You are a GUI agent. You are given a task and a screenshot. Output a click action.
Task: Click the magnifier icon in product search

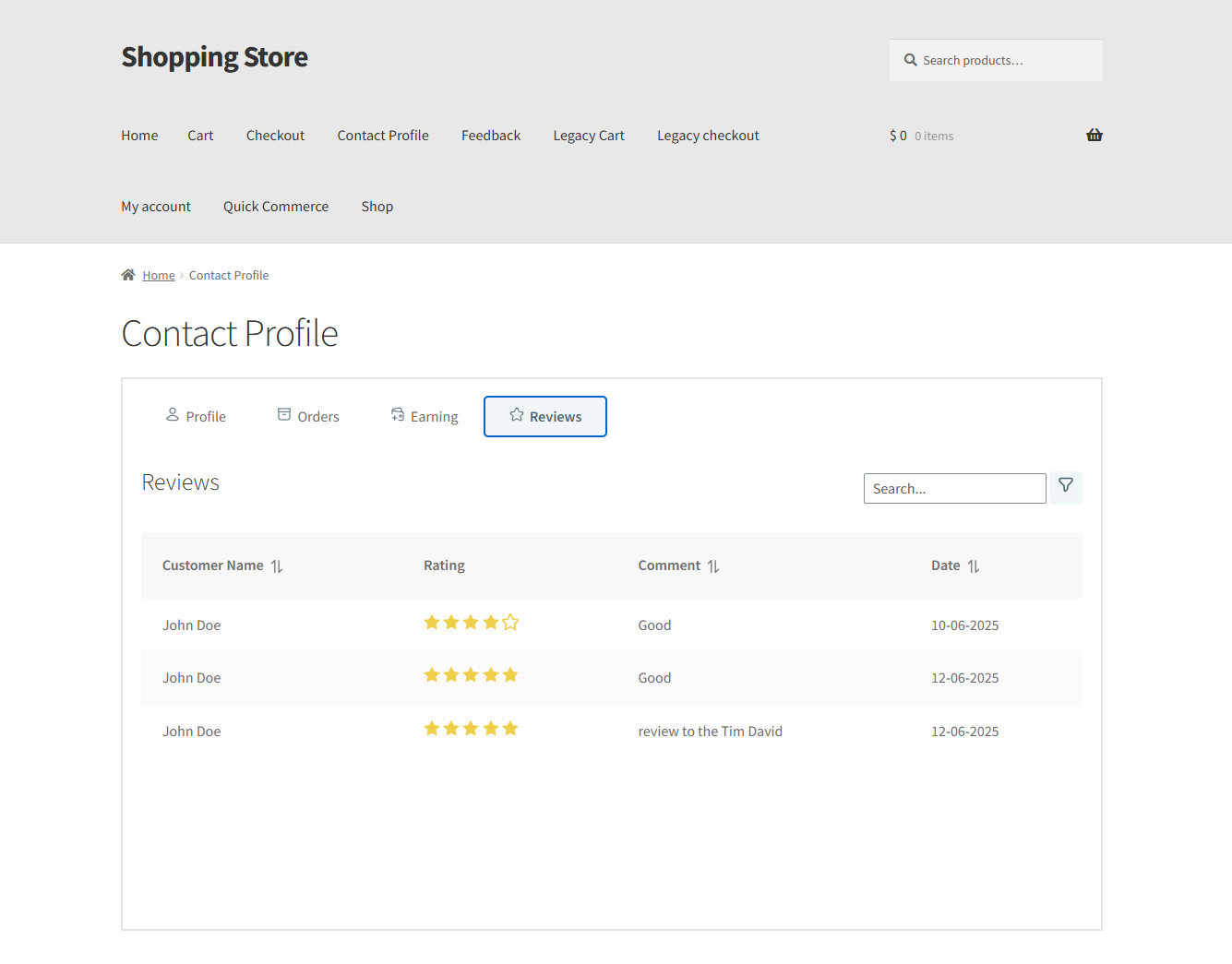coord(910,60)
